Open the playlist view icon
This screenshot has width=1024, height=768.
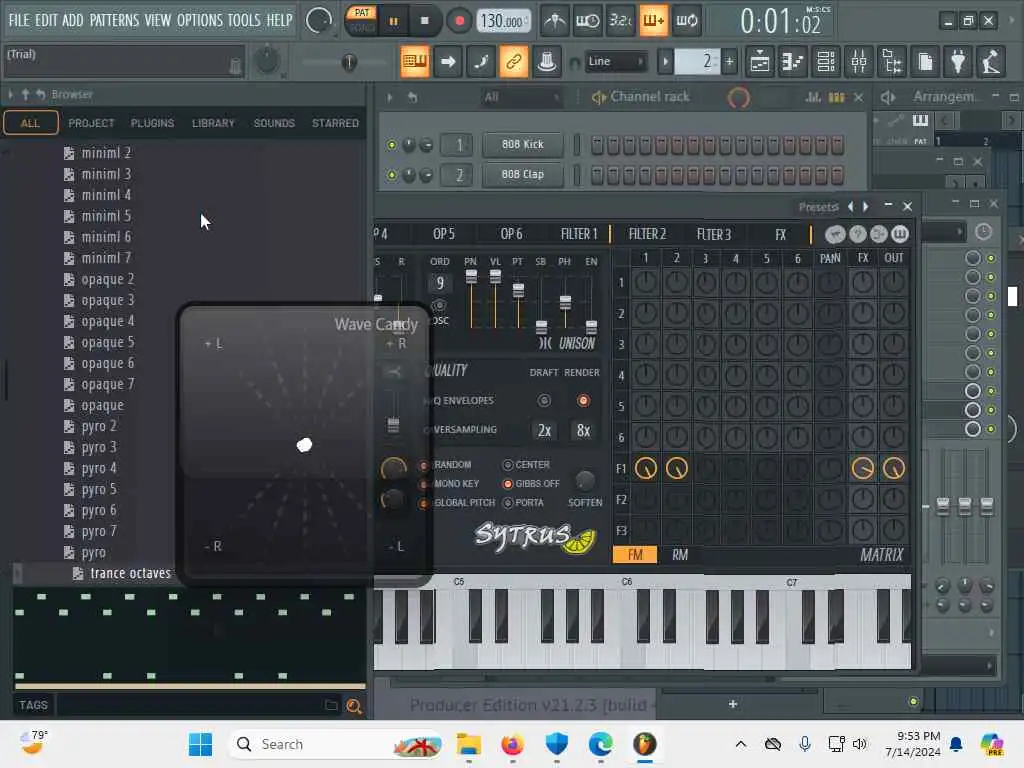pos(760,62)
